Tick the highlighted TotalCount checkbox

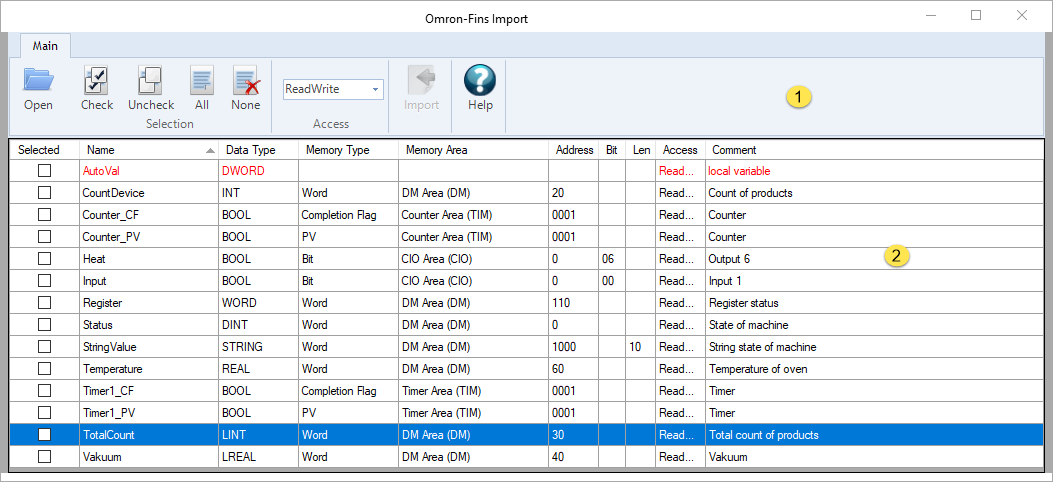[x=44, y=434]
